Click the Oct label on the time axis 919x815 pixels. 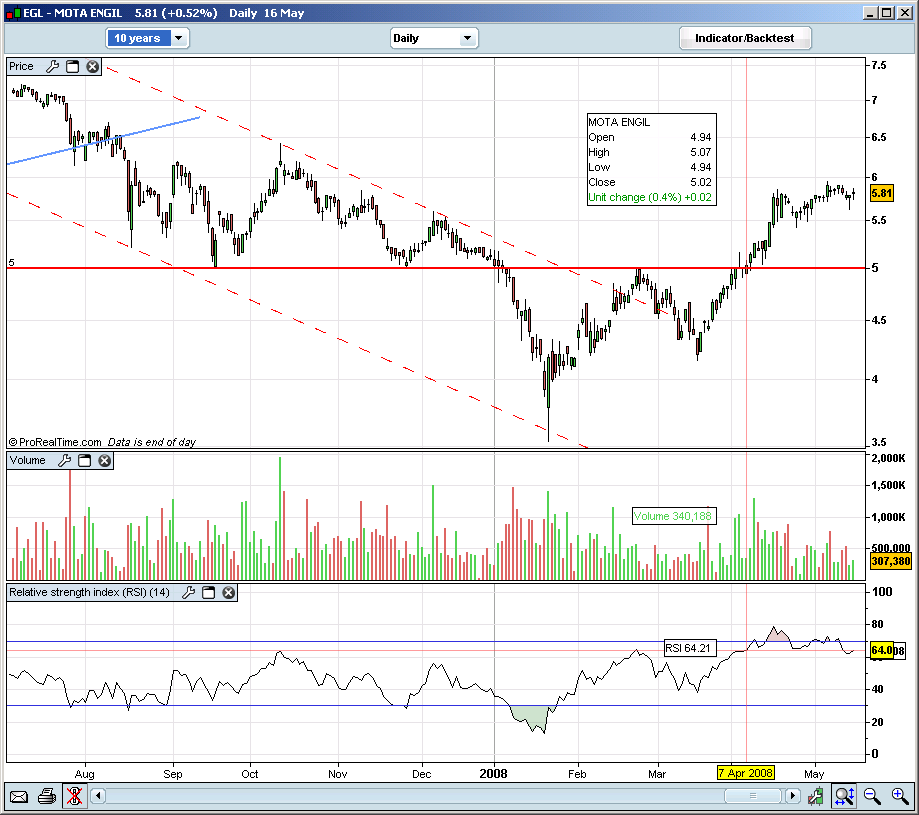pyautogui.click(x=250, y=774)
